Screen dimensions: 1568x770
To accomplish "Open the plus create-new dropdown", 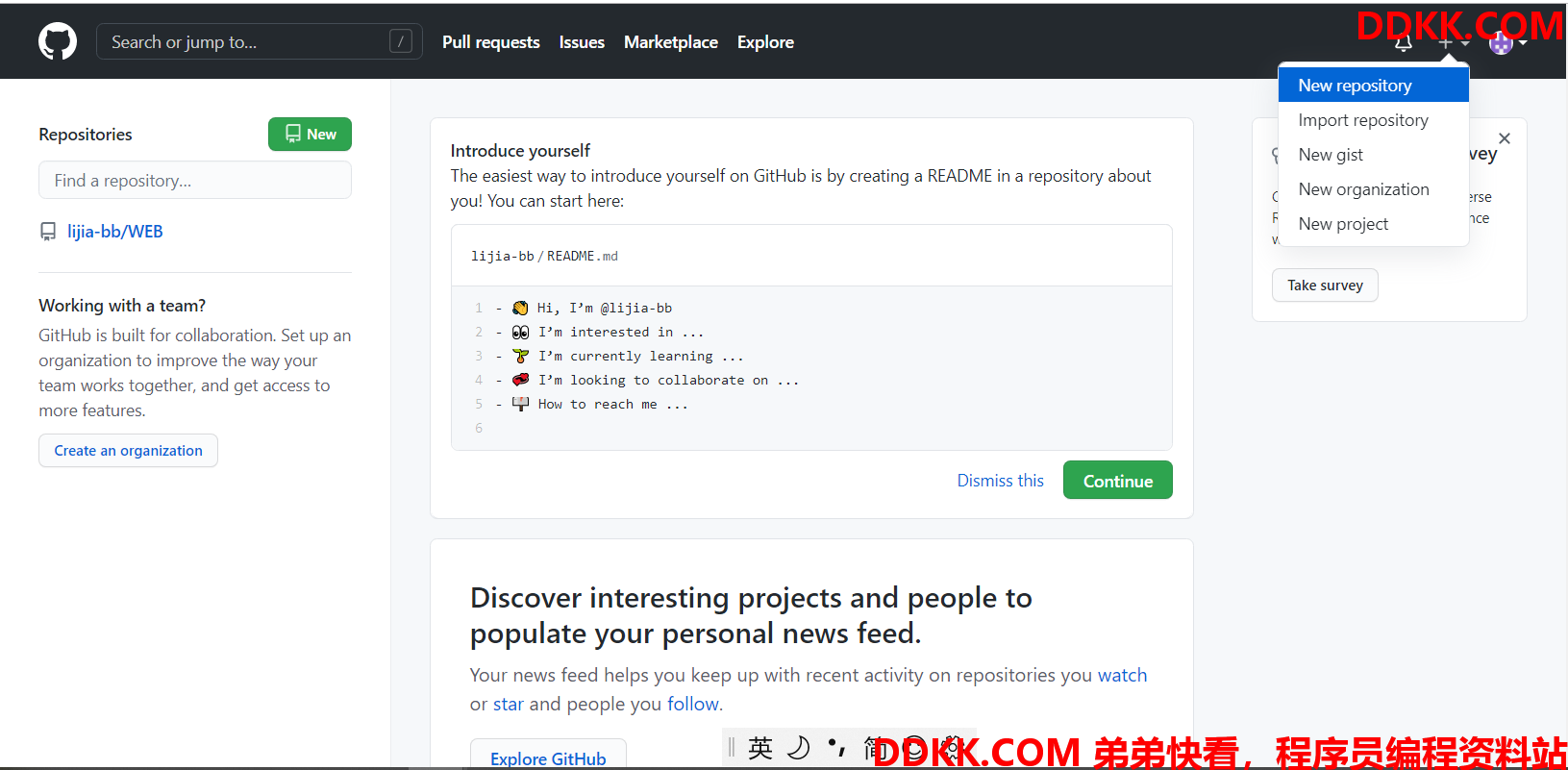I will [x=1454, y=43].
